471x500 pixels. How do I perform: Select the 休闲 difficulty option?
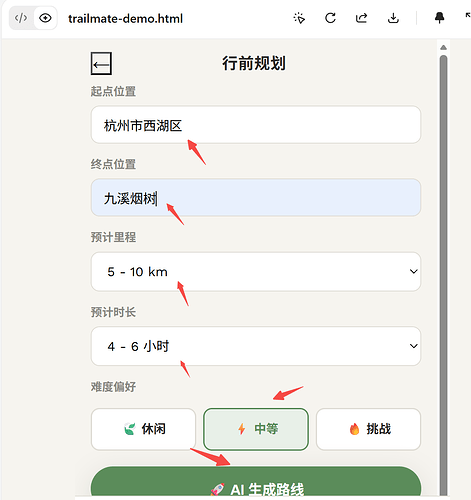143,429
